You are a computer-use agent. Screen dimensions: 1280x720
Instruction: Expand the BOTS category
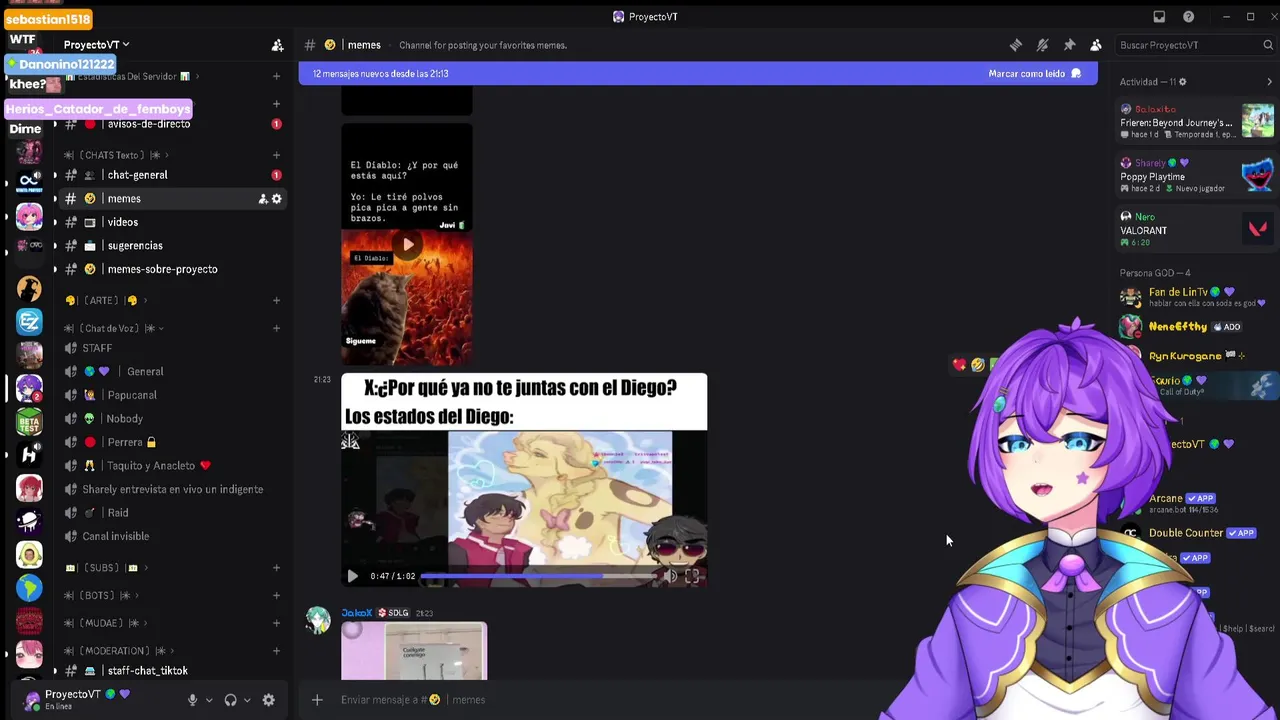tap(104, 595)
